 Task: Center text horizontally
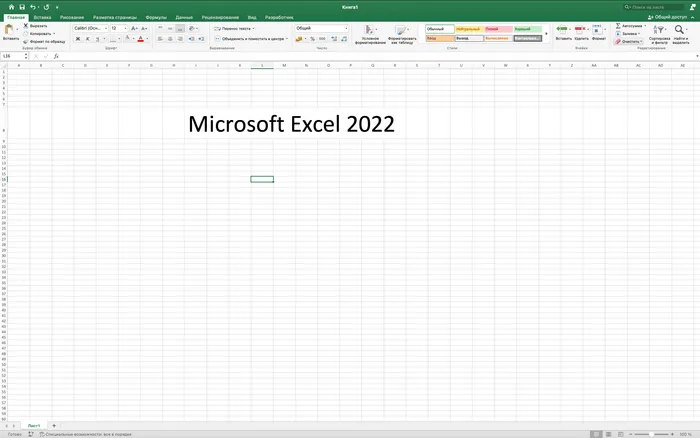(x=170, y=39)
